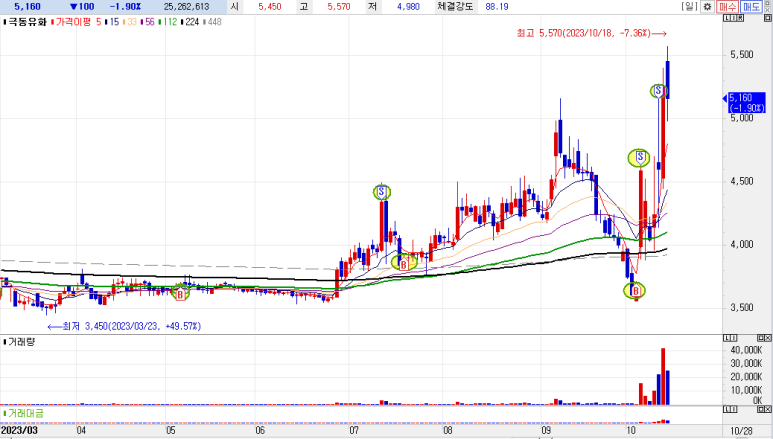Image resolution: width=773 pixels, height=439 pixels.
Task: Click the 거래대금 trading value panel label
Action: (x=23, y=412)
